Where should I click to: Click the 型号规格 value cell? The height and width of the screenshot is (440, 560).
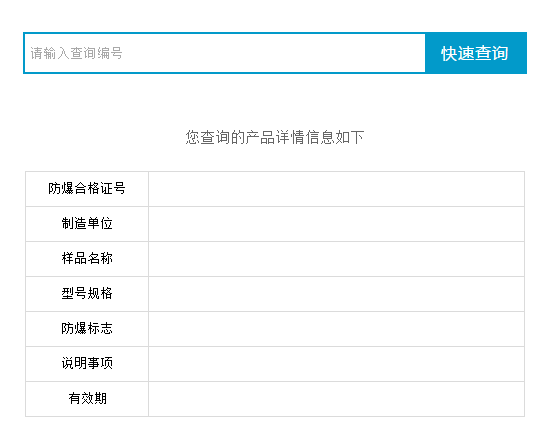pos(336,294)
